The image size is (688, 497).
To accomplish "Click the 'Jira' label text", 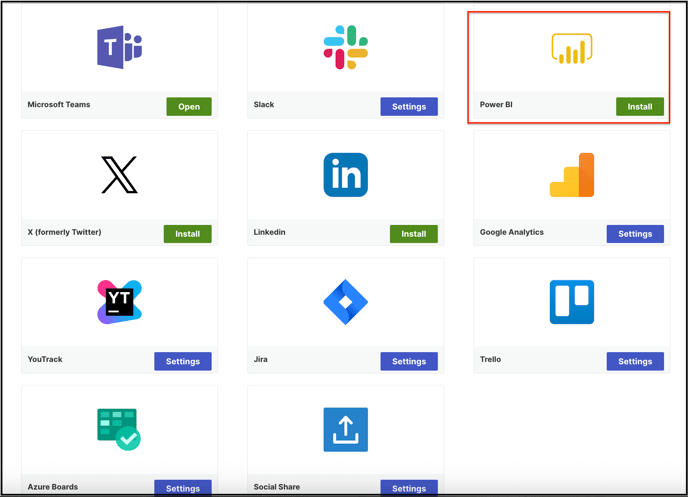I will (x=261, y=359).
